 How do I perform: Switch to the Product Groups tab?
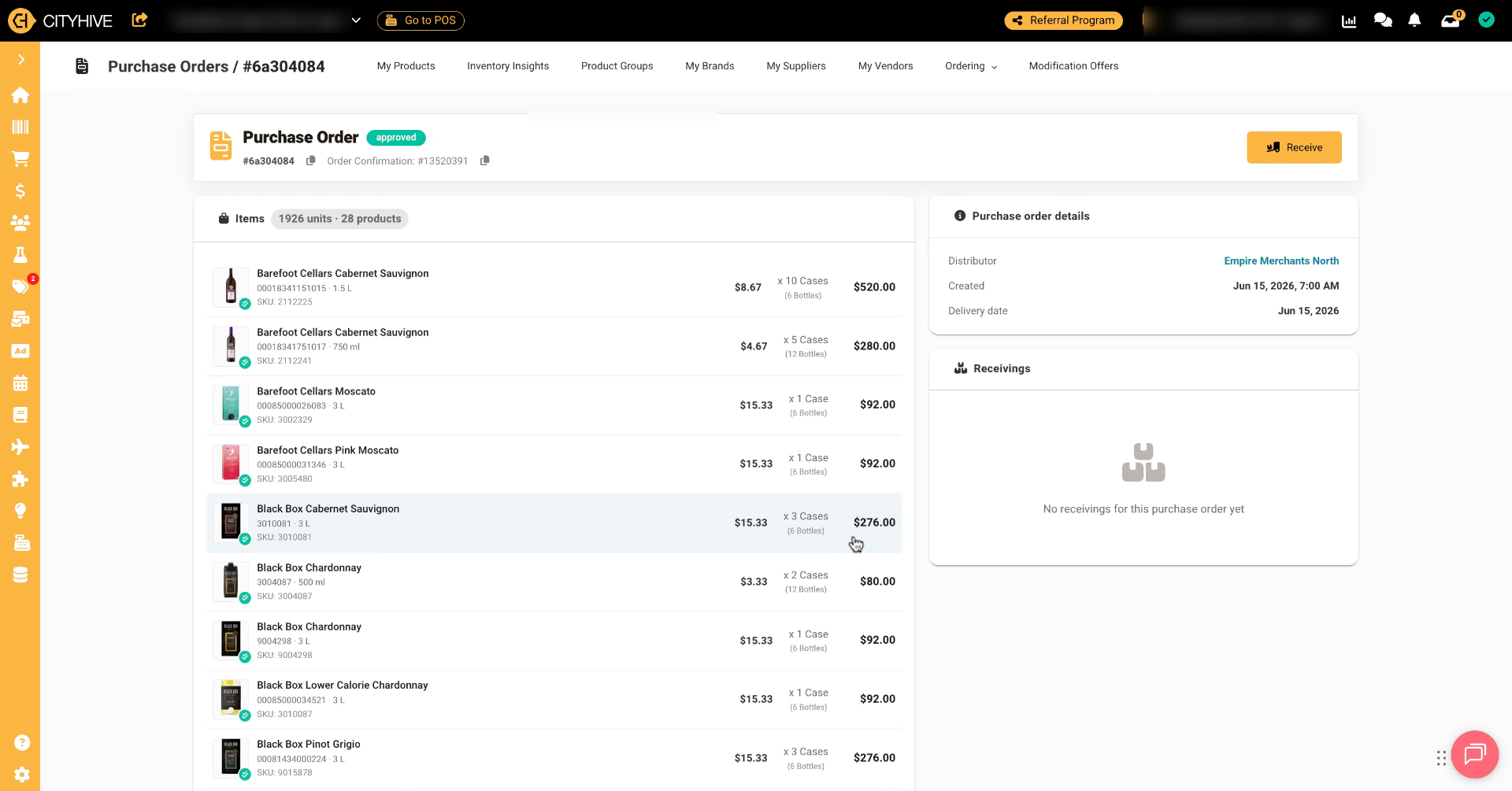pos(617,66)
